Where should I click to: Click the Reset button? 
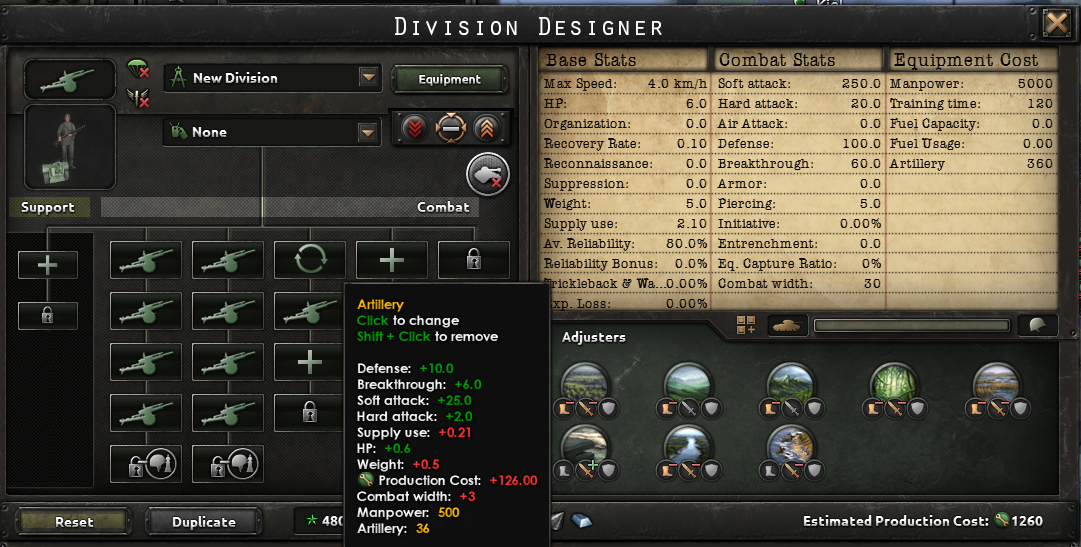click(74, 521)
